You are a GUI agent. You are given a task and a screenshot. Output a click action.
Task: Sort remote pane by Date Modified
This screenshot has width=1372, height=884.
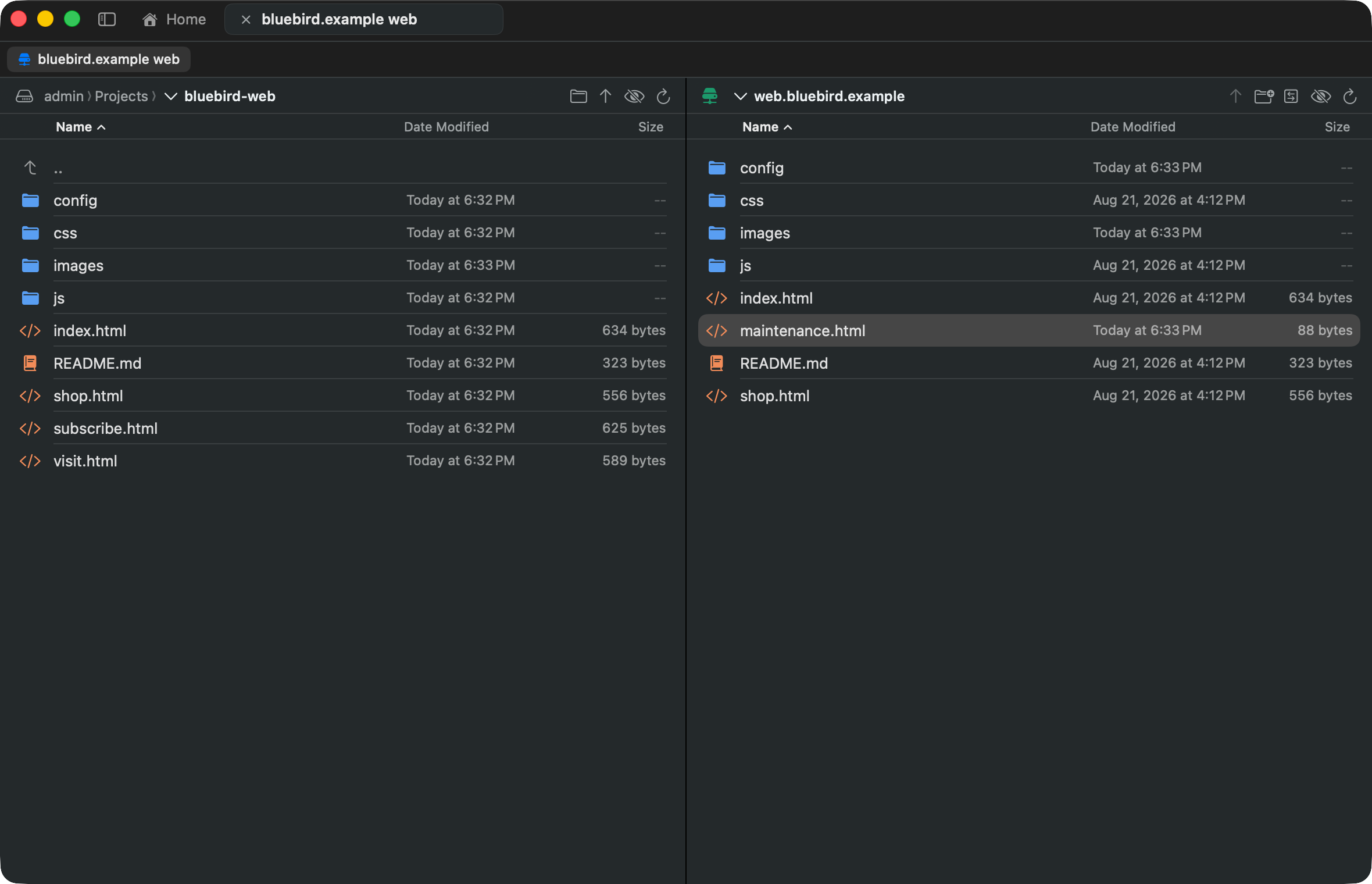click(1133, 127)
